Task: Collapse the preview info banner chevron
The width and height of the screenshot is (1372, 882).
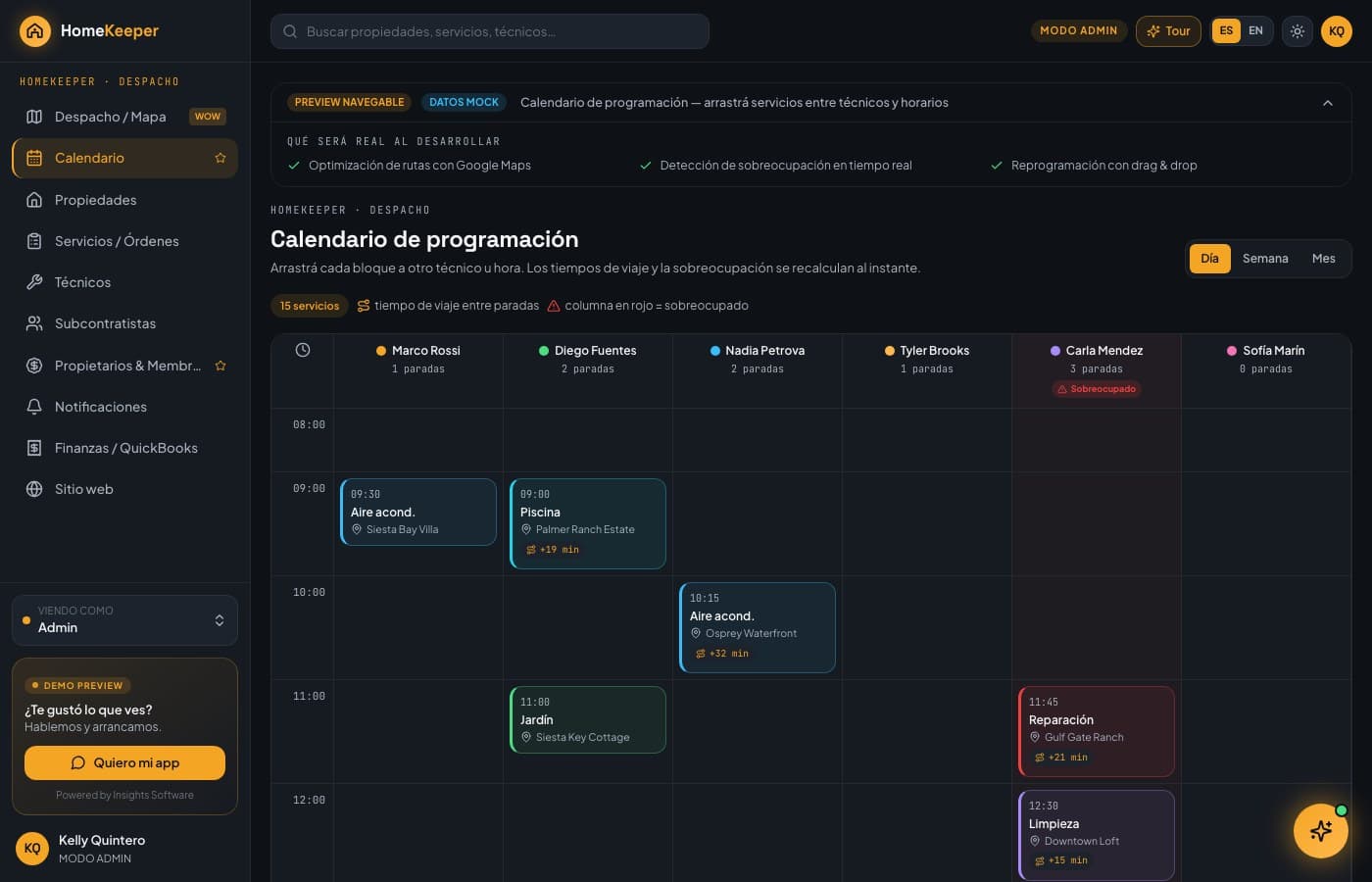Action: pyautogui.click(x=1328, y=103)
